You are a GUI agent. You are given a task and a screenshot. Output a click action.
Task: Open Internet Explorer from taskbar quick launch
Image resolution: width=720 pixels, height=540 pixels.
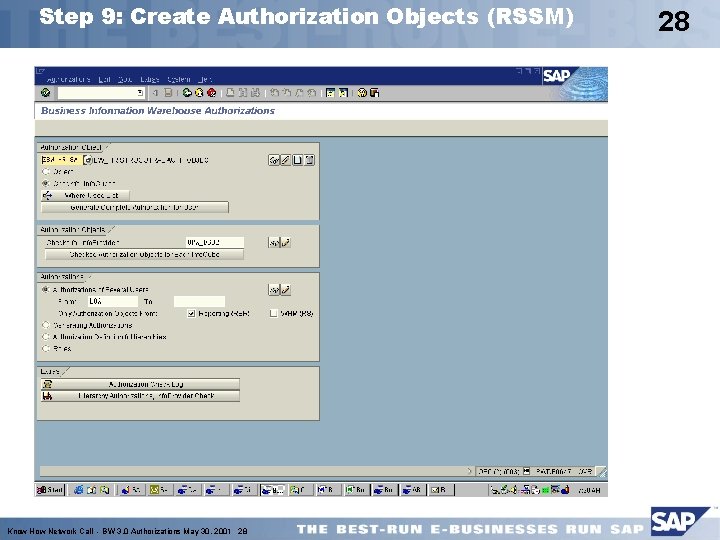(79, 490)
